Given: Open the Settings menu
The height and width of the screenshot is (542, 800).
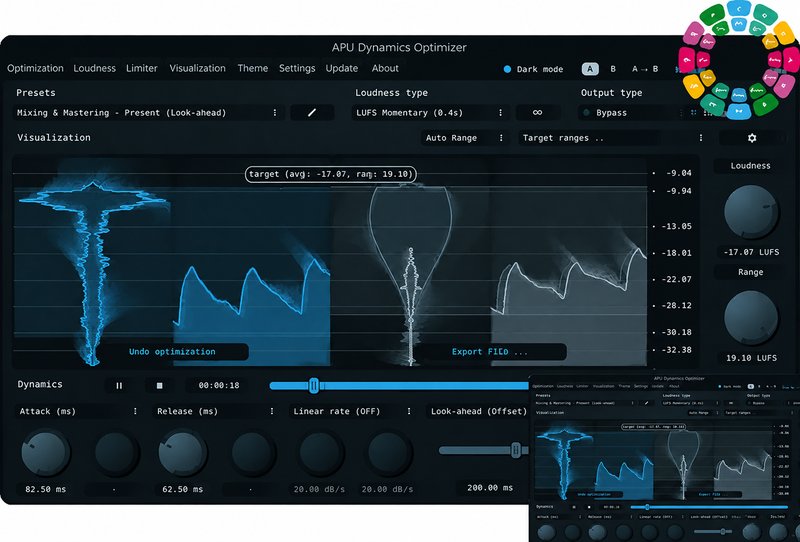Looking at the screenshot, I should (x=297, y=68).
